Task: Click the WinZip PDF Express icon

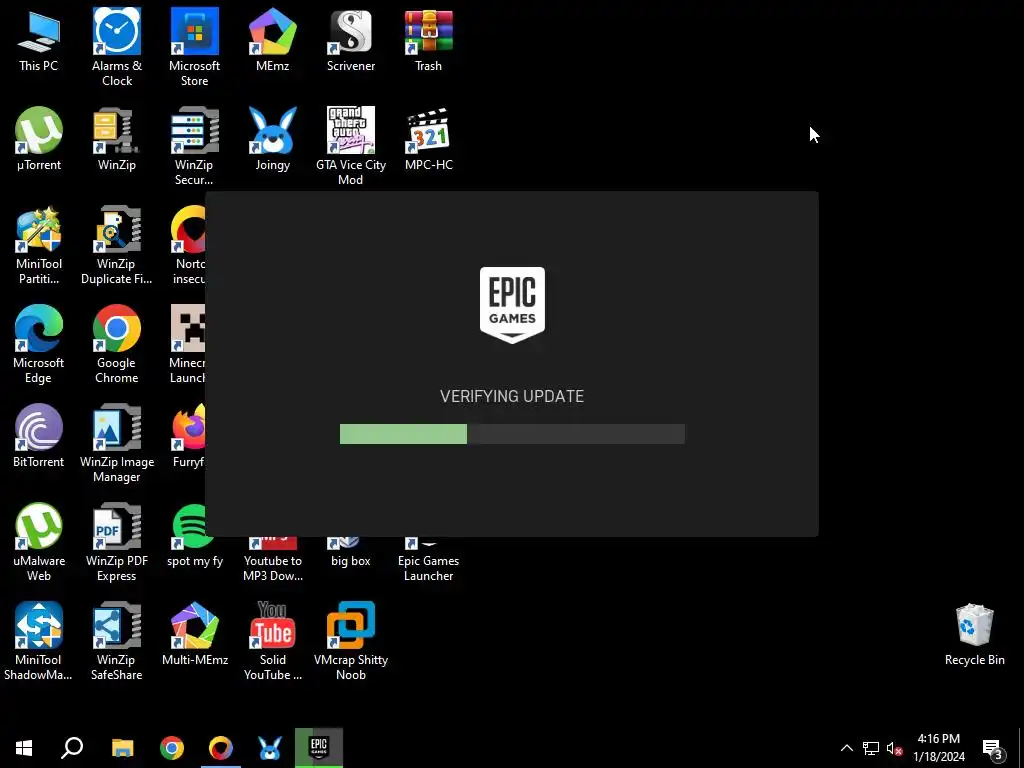Action: tap(117, 542)
